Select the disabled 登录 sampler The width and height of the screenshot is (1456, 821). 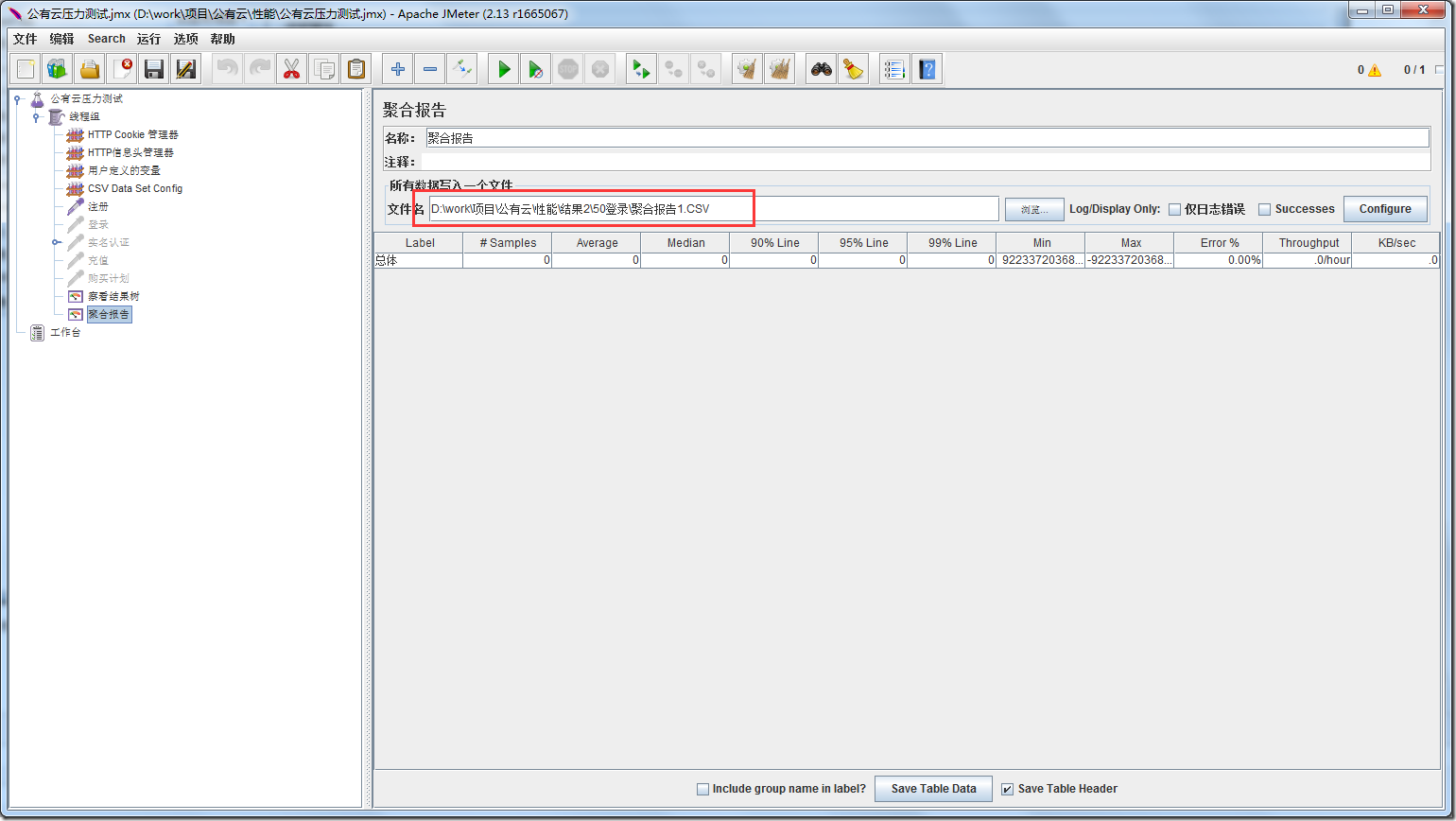[98, 224]
